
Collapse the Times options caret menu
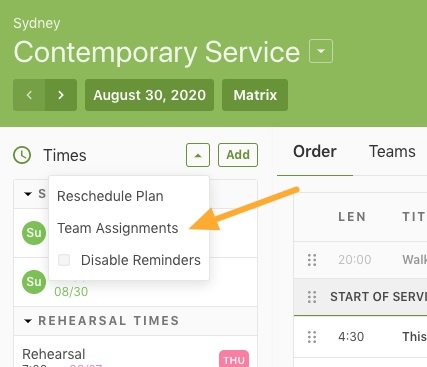pos(198,155)
